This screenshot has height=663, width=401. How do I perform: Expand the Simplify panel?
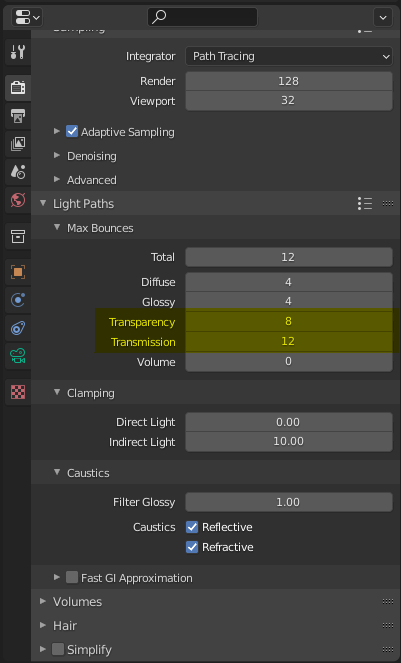(43, 649)
